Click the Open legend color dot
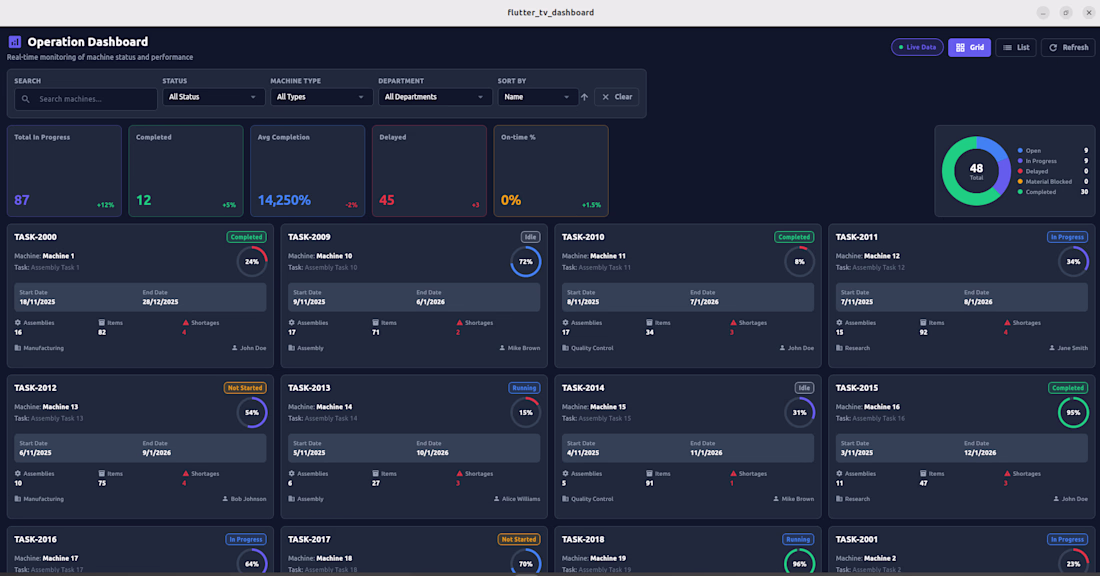 coord(1020,150)
